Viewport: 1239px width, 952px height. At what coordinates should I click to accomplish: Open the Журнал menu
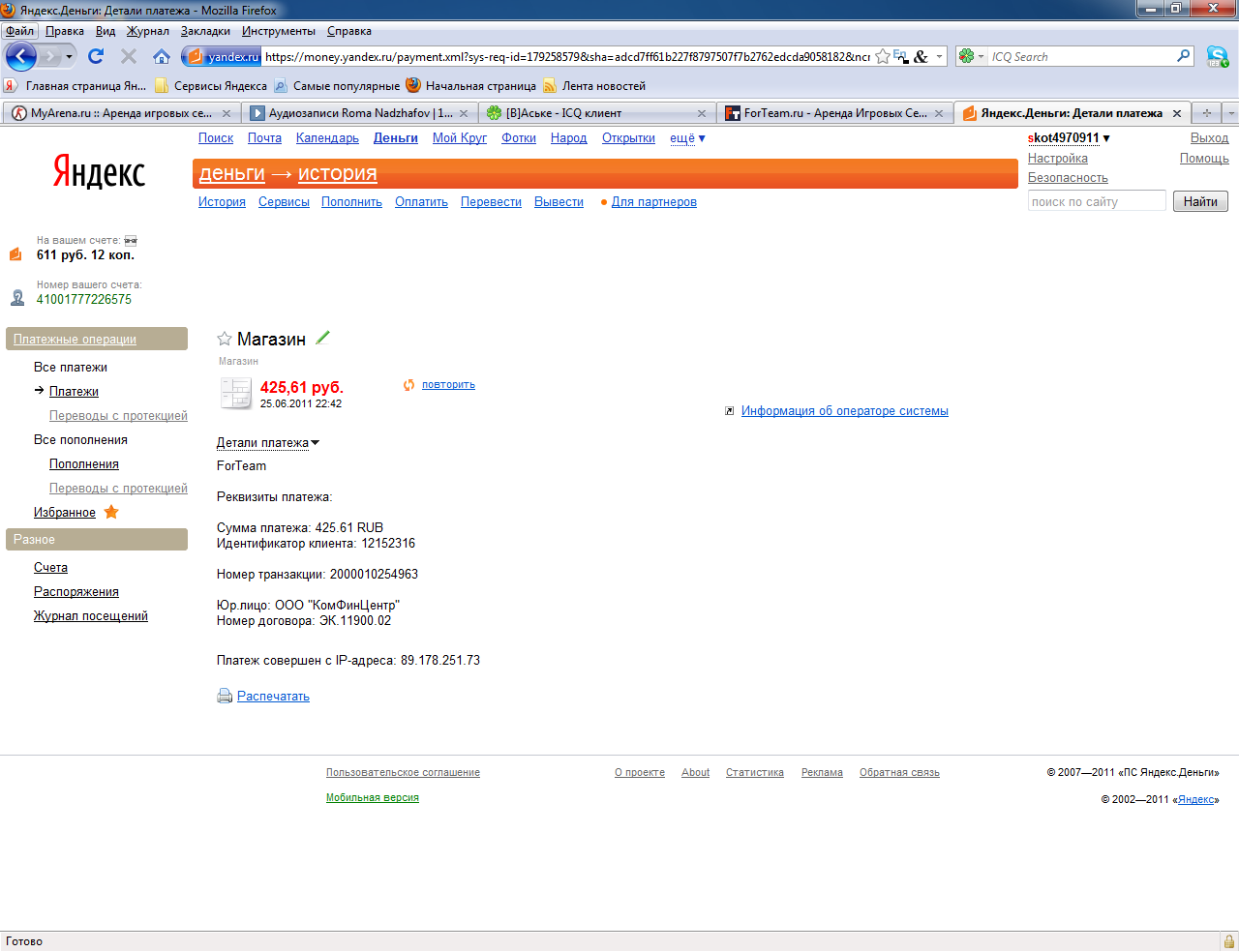(x=148, y=31)
